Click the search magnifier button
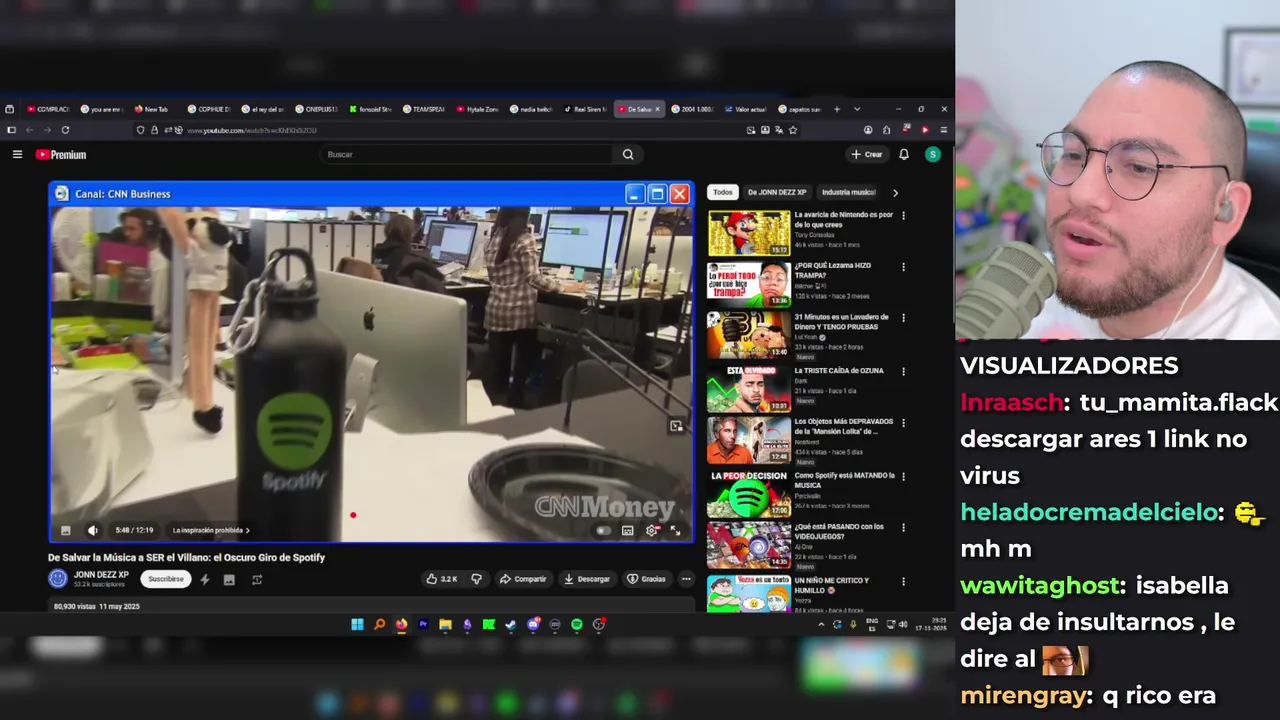The width and height of the screenshot is (1280, 720). [x=628, y=154]
